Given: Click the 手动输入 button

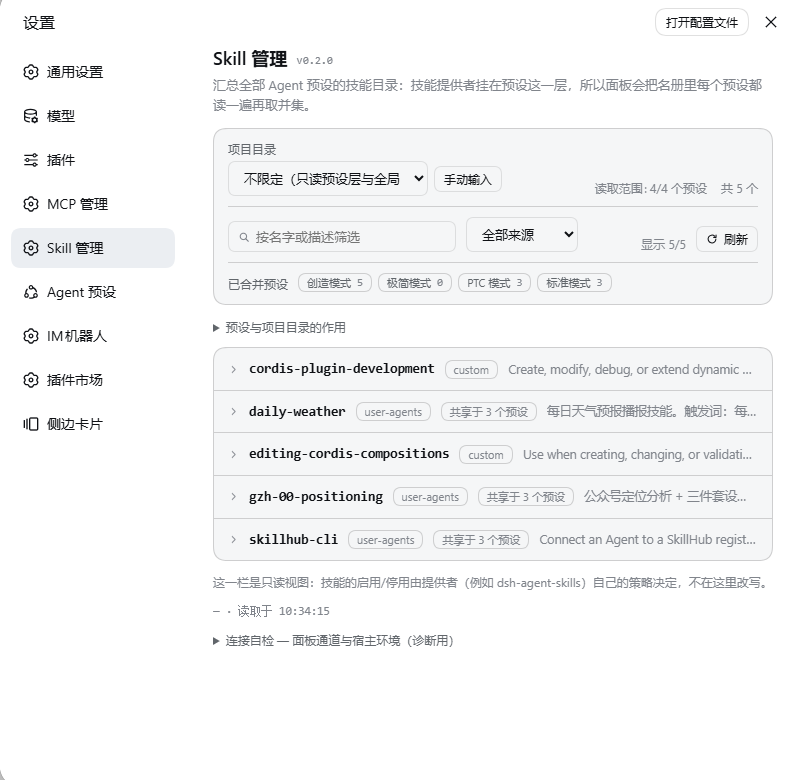Looking at the screenshot, I should (x=468, y=179).
